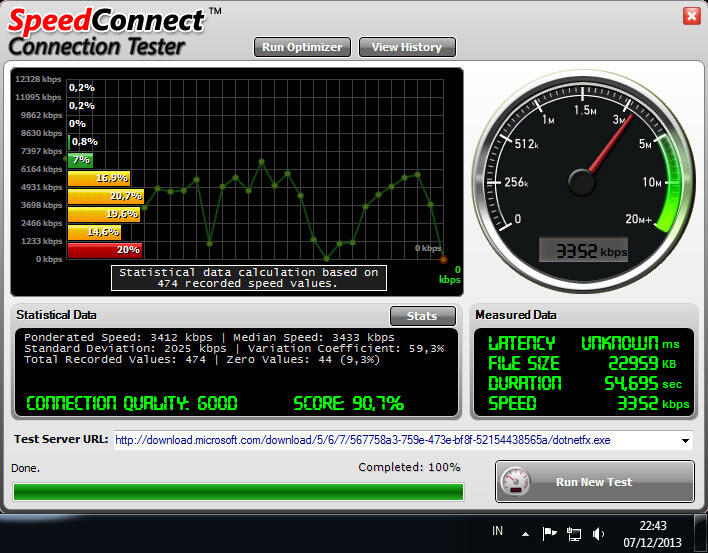708x553 pixels.
Task: Expand the Test Server URL dropdown arrow
Action: [685, 441]
